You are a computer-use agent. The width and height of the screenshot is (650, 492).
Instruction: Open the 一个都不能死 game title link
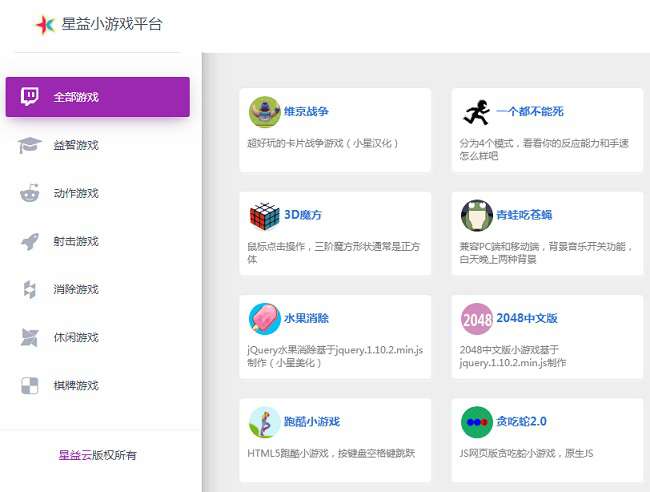pos(529,112)
